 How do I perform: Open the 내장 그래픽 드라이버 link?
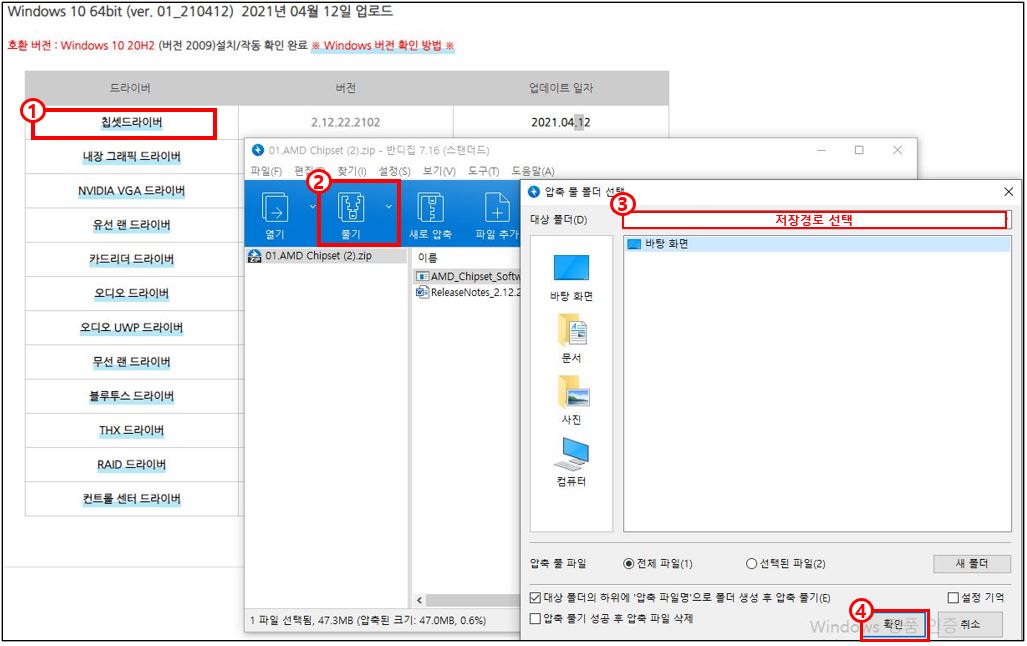[131, 157]
